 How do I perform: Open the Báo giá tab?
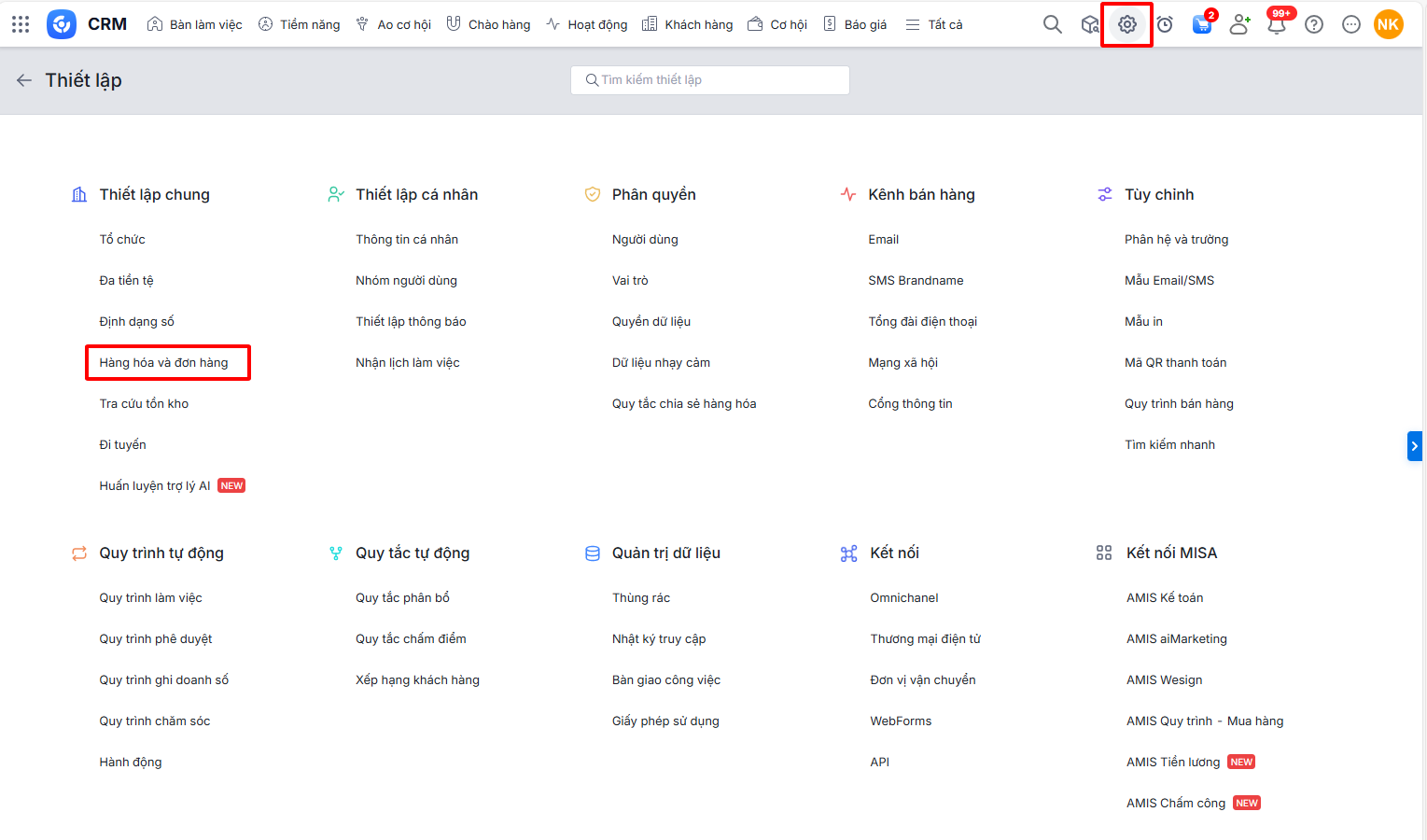point(855,24)
